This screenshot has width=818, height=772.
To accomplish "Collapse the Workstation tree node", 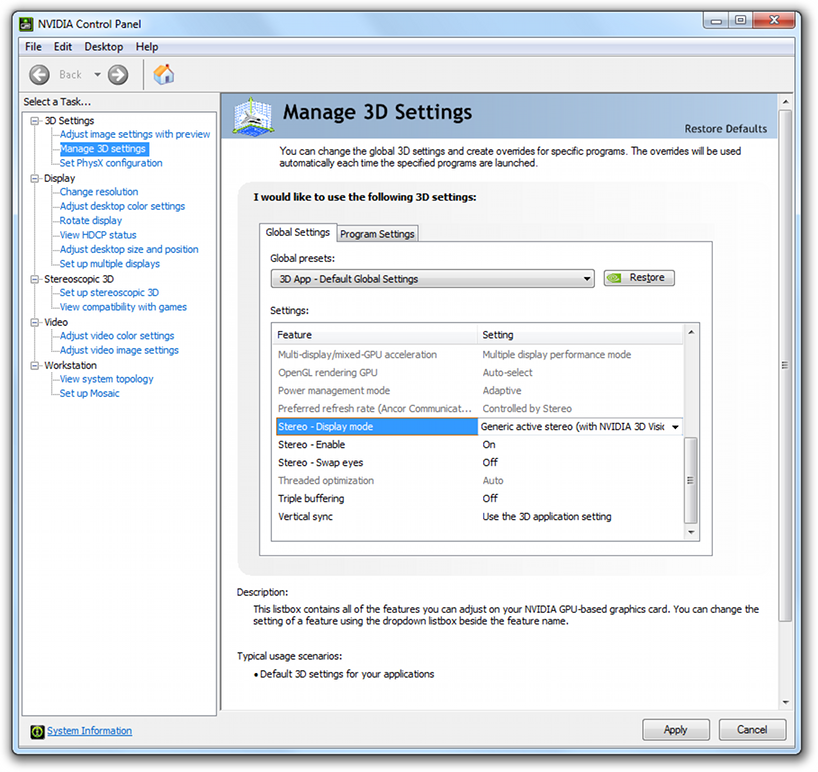I will pos(35,366).
